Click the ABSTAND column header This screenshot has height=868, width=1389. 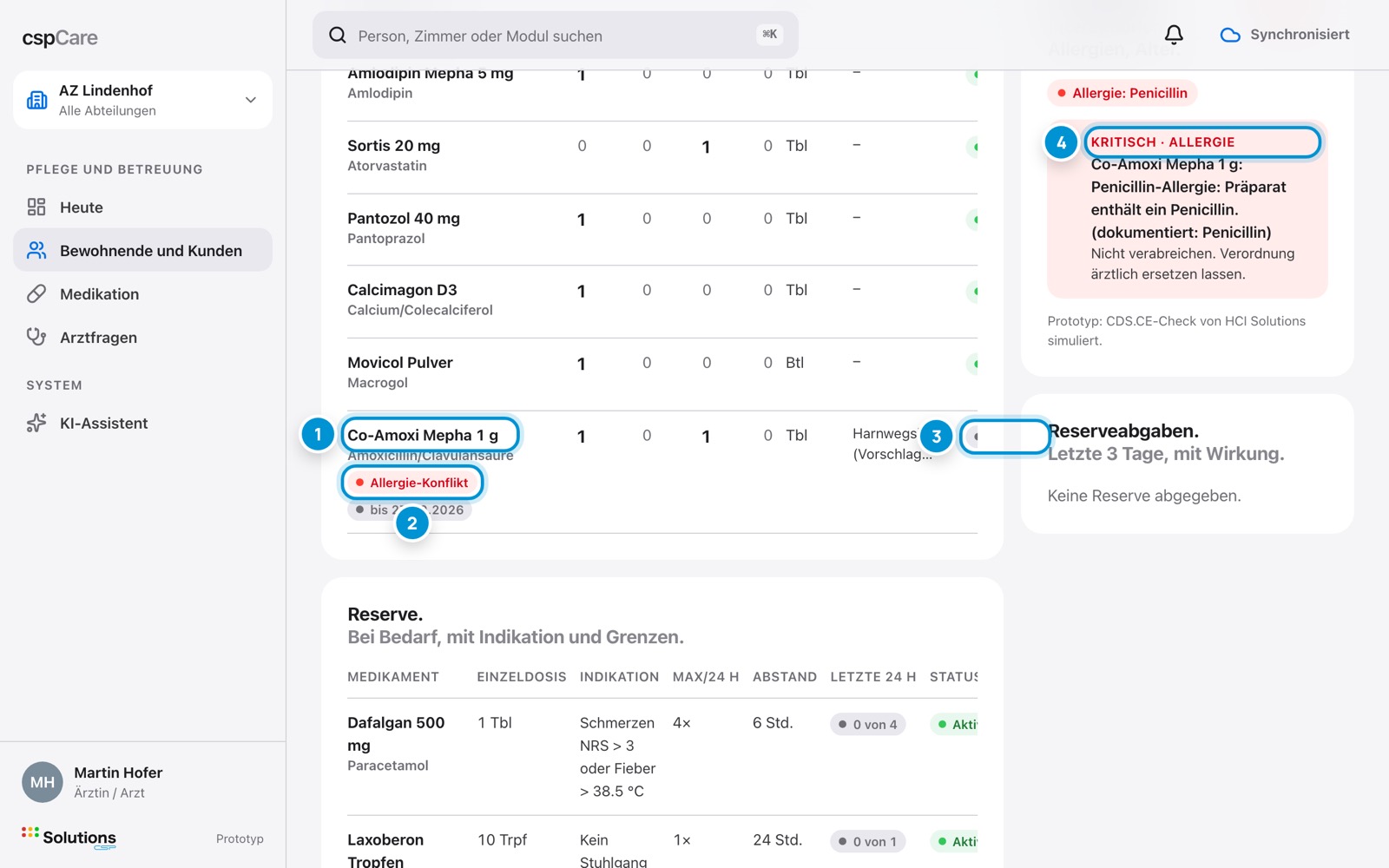pyautogui.click(x=785, y=677)
